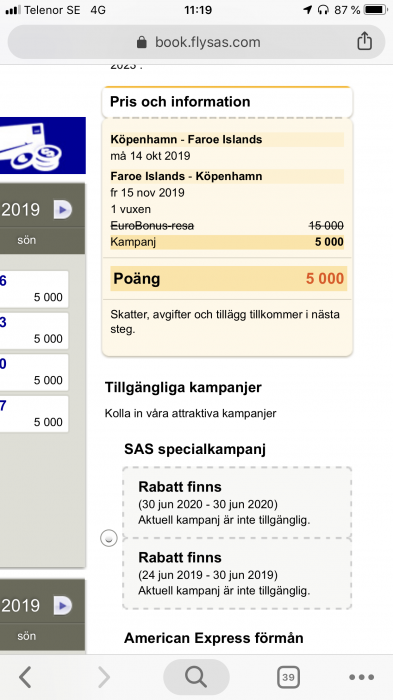Tap the book.flysas.com address field
393x700 pixels.
pyautogui.click(x=196, y=42)
